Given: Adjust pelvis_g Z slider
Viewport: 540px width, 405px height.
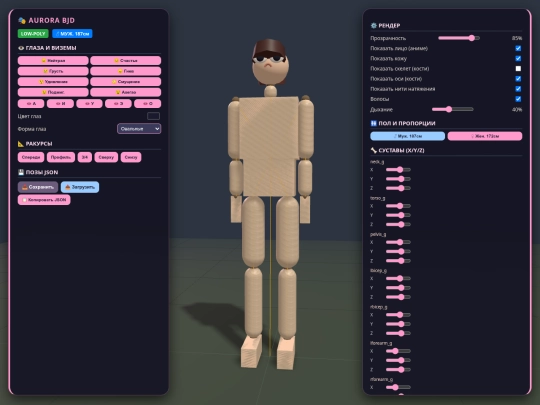Looking at the screenshot, I should tap(398, 261).
